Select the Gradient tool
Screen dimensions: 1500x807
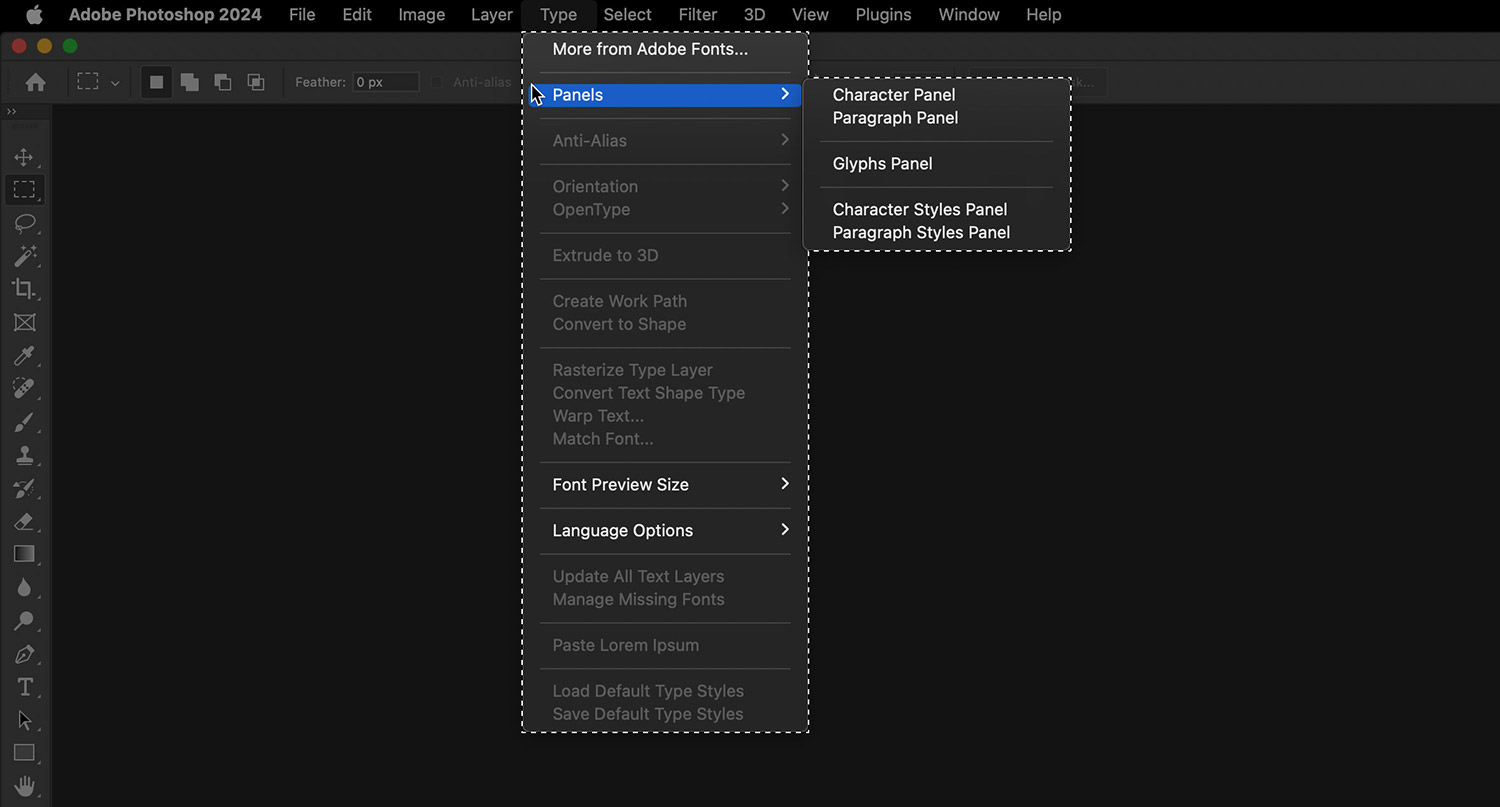(24, 554)
